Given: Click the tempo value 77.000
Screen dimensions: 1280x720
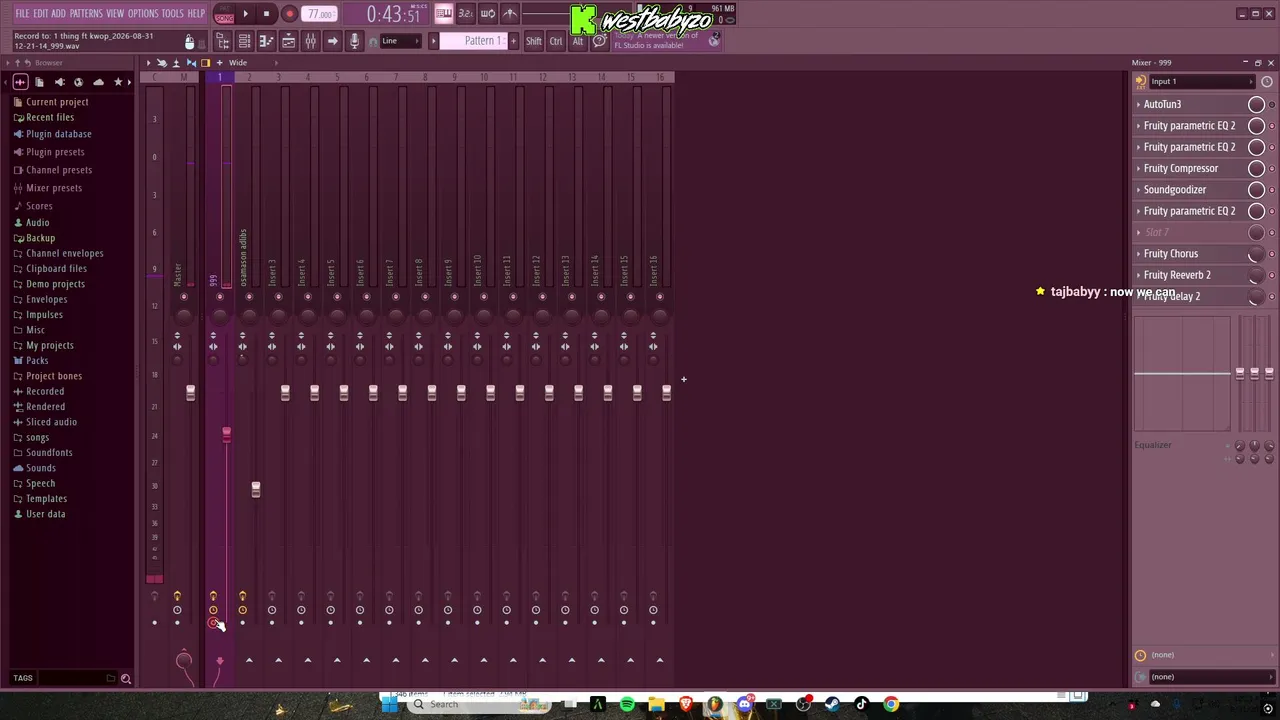Looking at the screenshot, I should coord(320,14).
